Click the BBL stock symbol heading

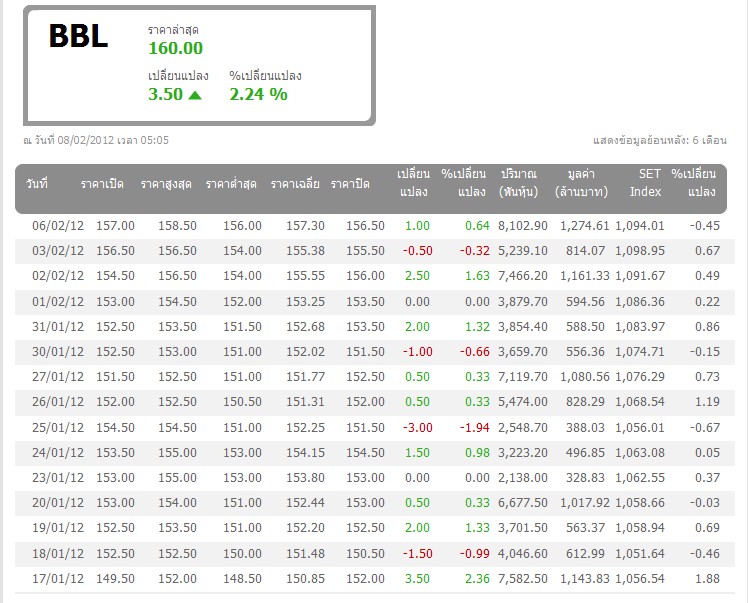click(78, 37)
